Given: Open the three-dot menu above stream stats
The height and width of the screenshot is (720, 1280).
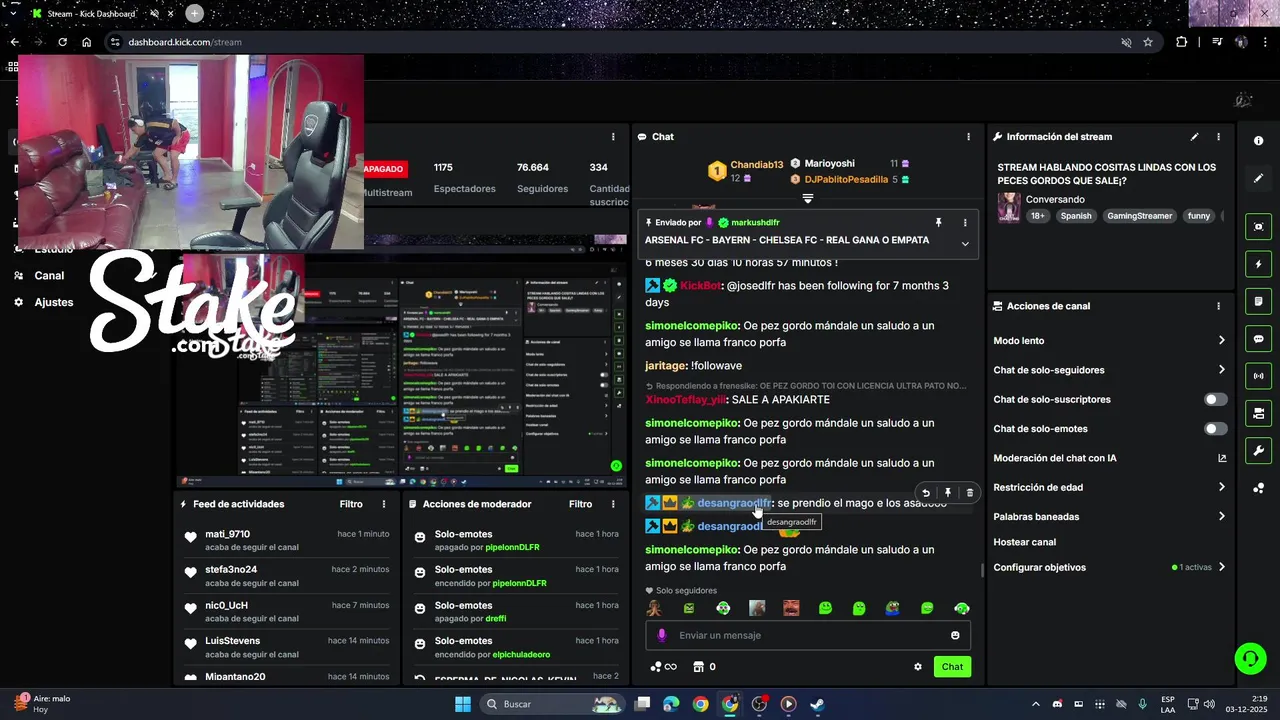Looking at the screenshot, I should pyautogui.click(x=613, y=137).
